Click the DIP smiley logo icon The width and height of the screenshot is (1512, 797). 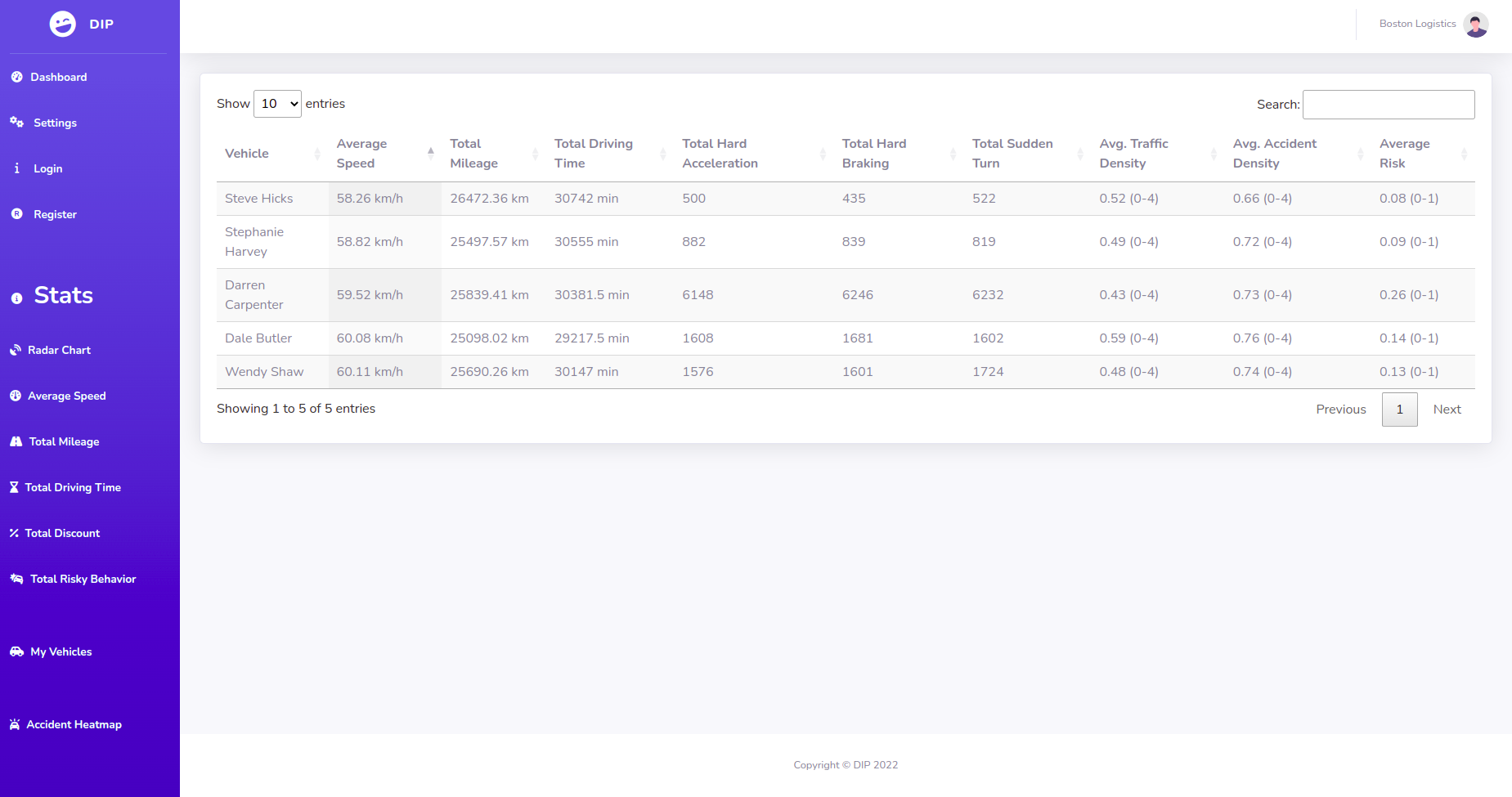pyautogui.click(x=63, y=24)
